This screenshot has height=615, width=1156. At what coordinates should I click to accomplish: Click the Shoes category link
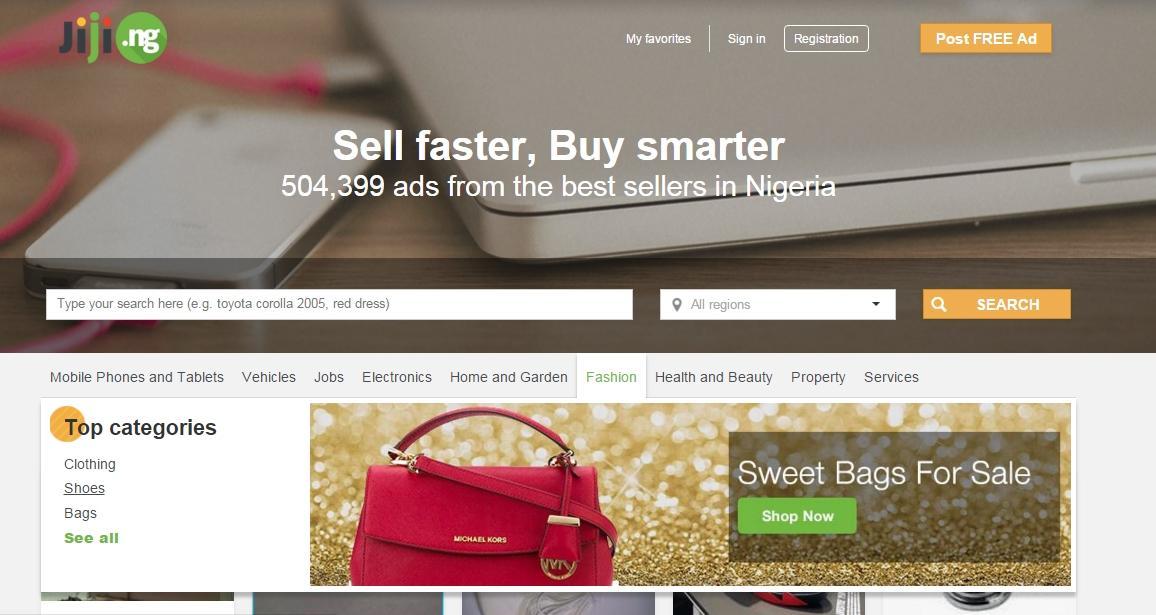pos(84,488)
